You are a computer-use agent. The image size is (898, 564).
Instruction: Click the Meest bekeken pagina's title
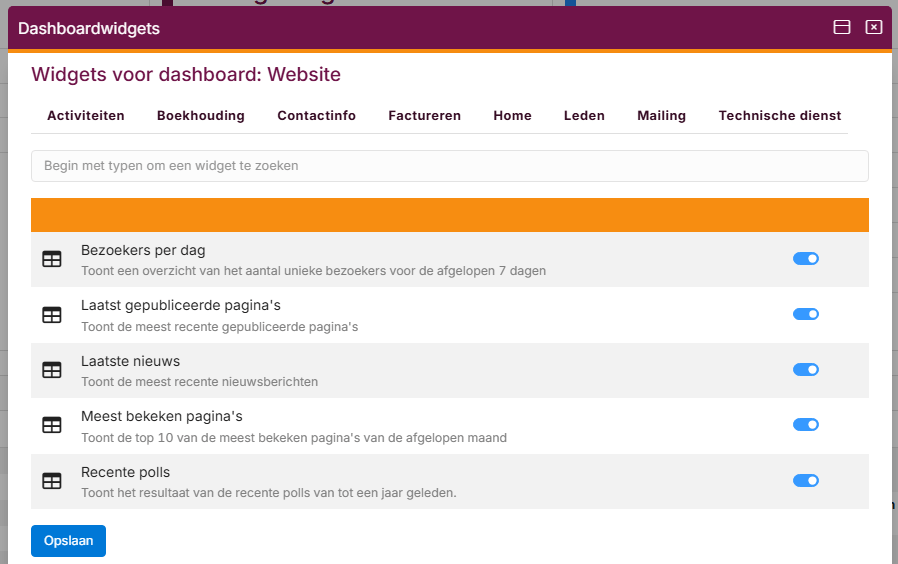point(162,416)
